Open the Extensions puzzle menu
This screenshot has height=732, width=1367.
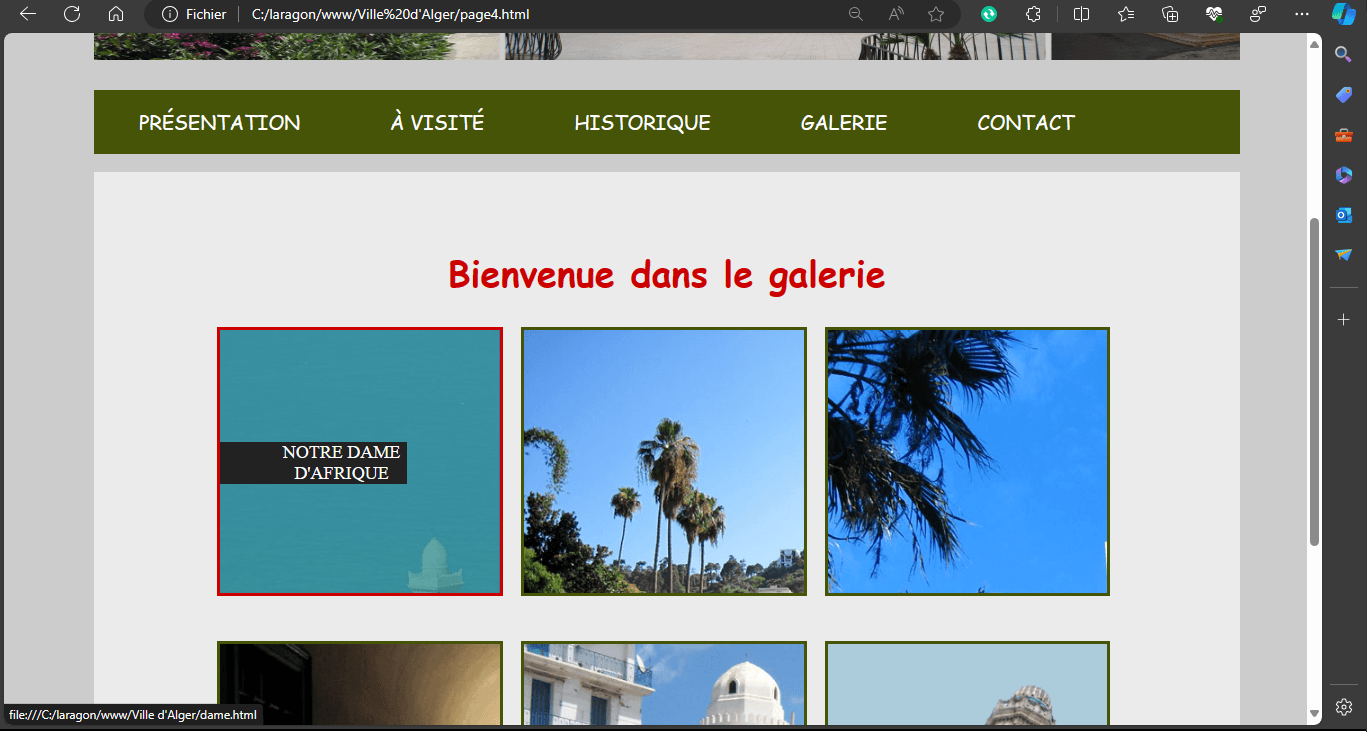(1034, 14)
